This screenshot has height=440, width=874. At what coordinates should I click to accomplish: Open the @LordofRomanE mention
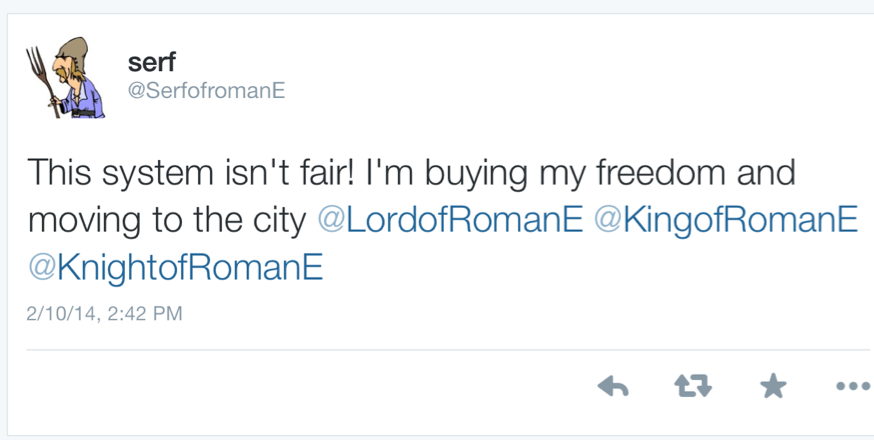[x=450, y=220]
